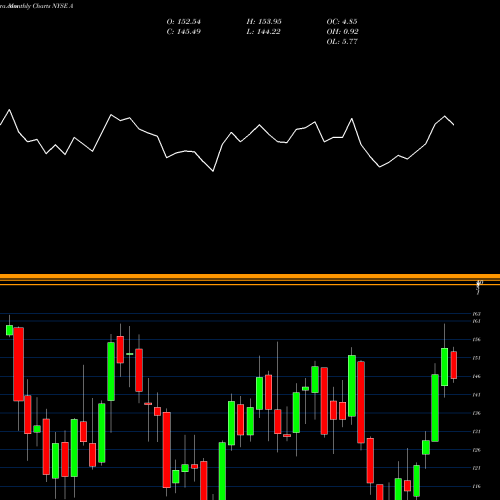
Task: Select the first green candlestick on the chart
Action: click(x=10, y=330)
